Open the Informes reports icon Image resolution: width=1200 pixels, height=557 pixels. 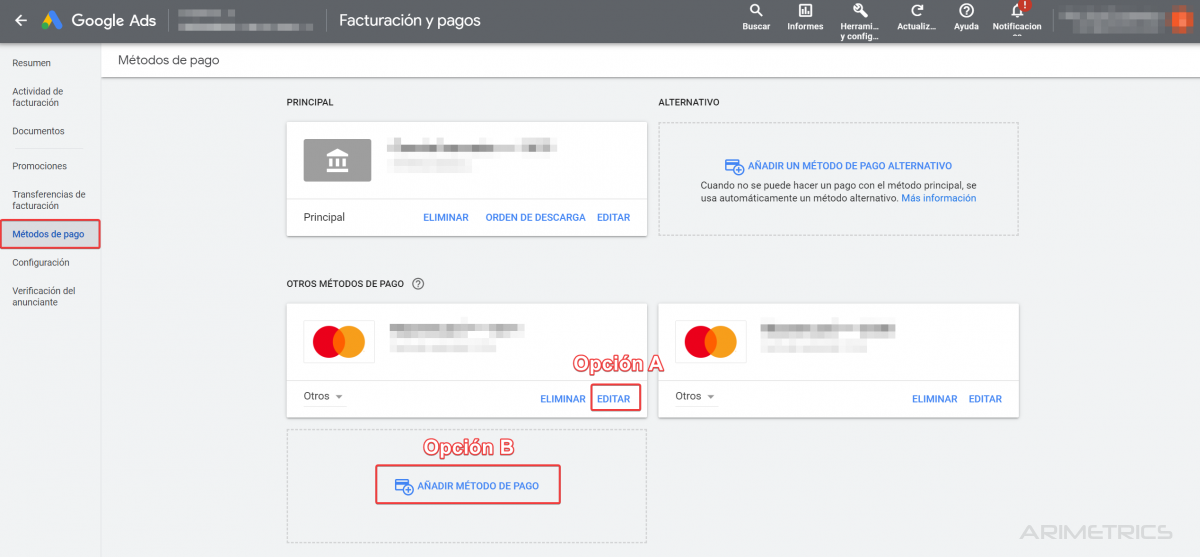click(805, 12)
